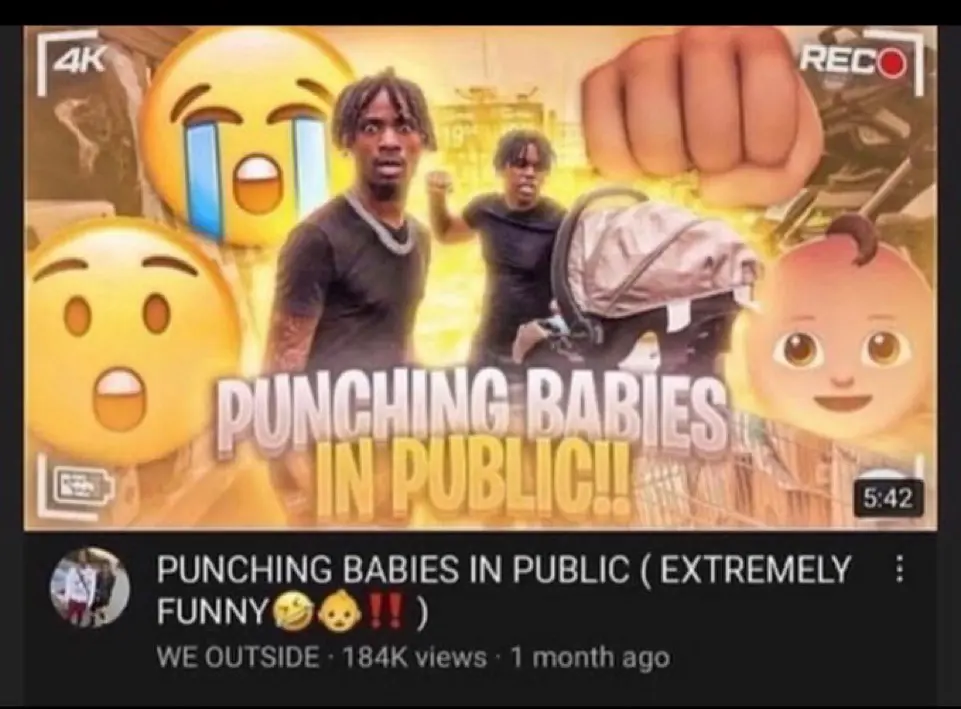
Task: Open the PUNCHING BABIES IN PUBLIC title link
Action: coord(504,590)
